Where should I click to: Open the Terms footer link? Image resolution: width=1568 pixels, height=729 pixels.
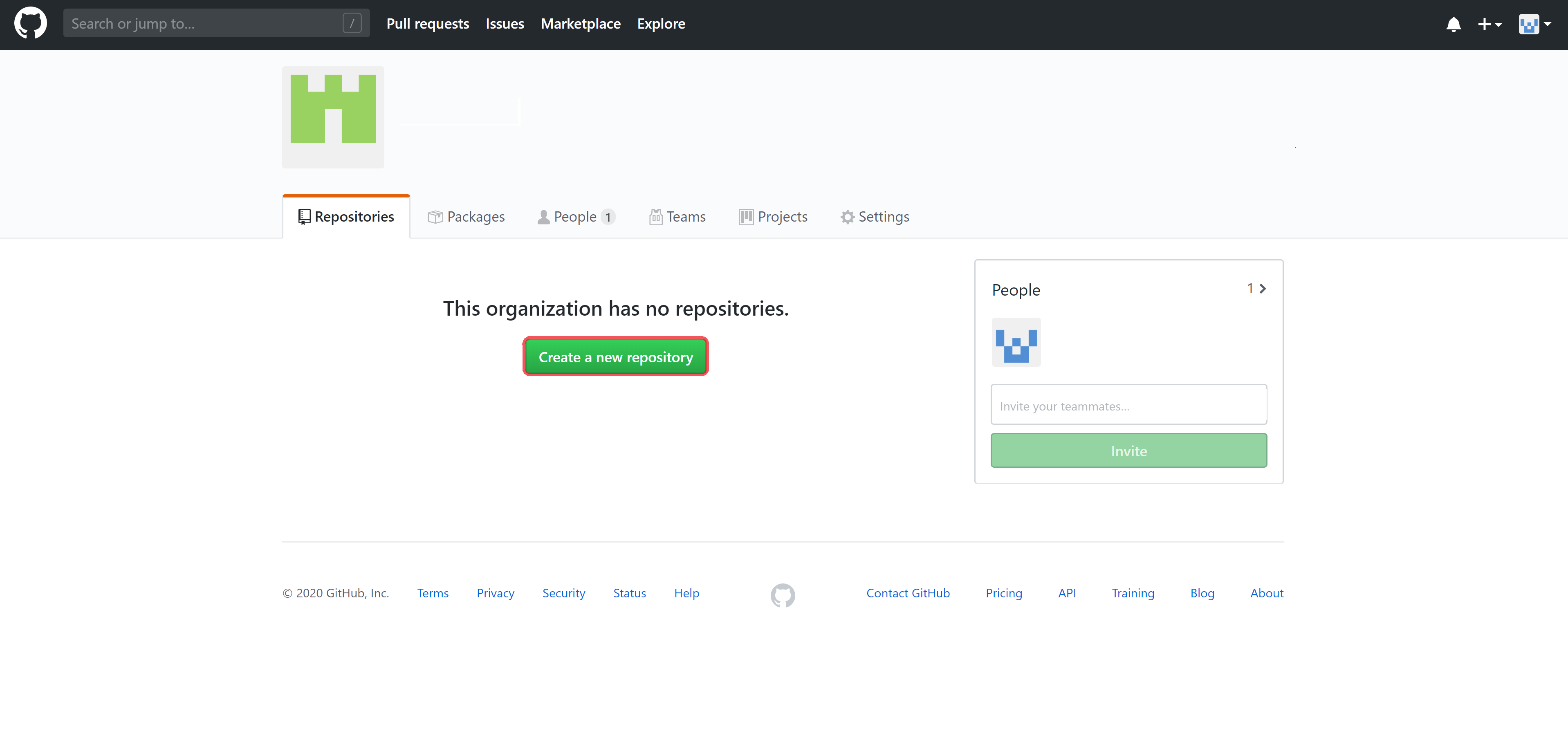tap(433, 593)
